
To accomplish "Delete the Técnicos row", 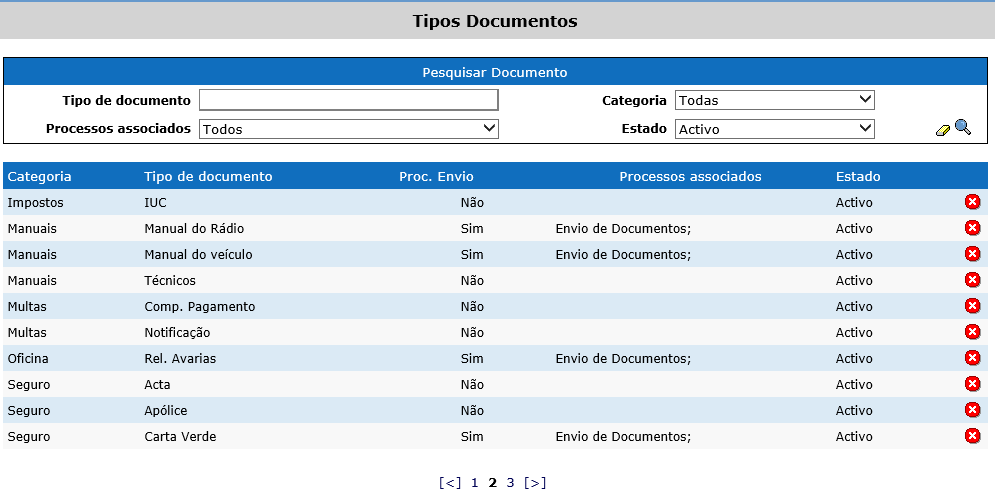I will click(972, 280).
